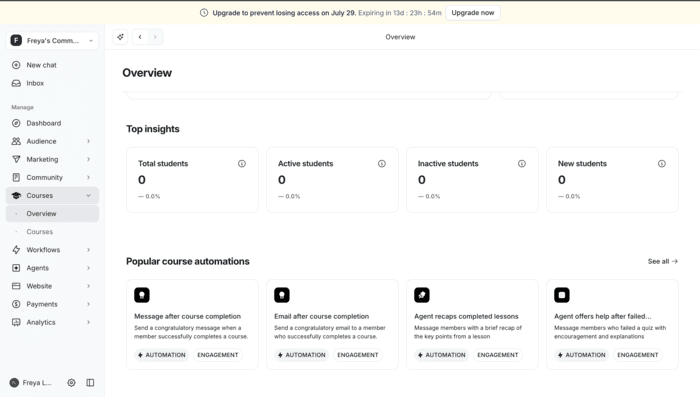Viewport: 700px width, 397px height.
Task: Click ENGAGEMENT tag on Email after completion card
Action: point(358,355)
